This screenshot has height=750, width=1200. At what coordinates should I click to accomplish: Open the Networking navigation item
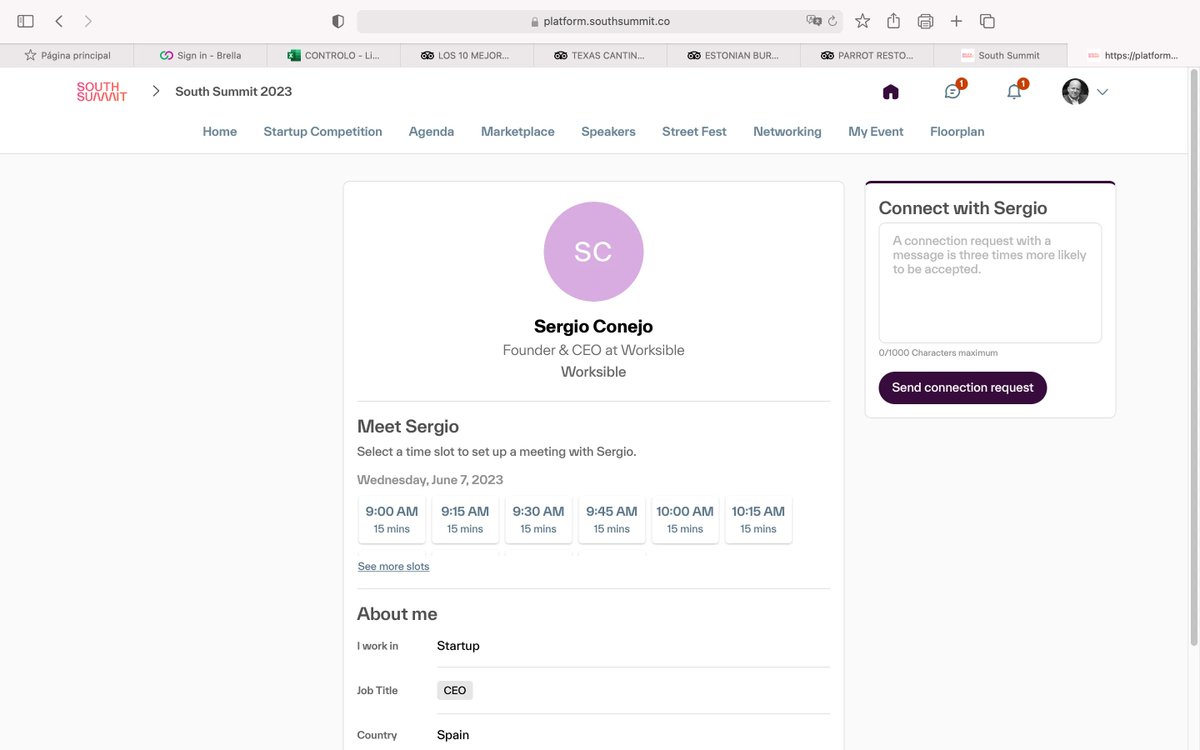pyautogui.click(x=787, y=131)
